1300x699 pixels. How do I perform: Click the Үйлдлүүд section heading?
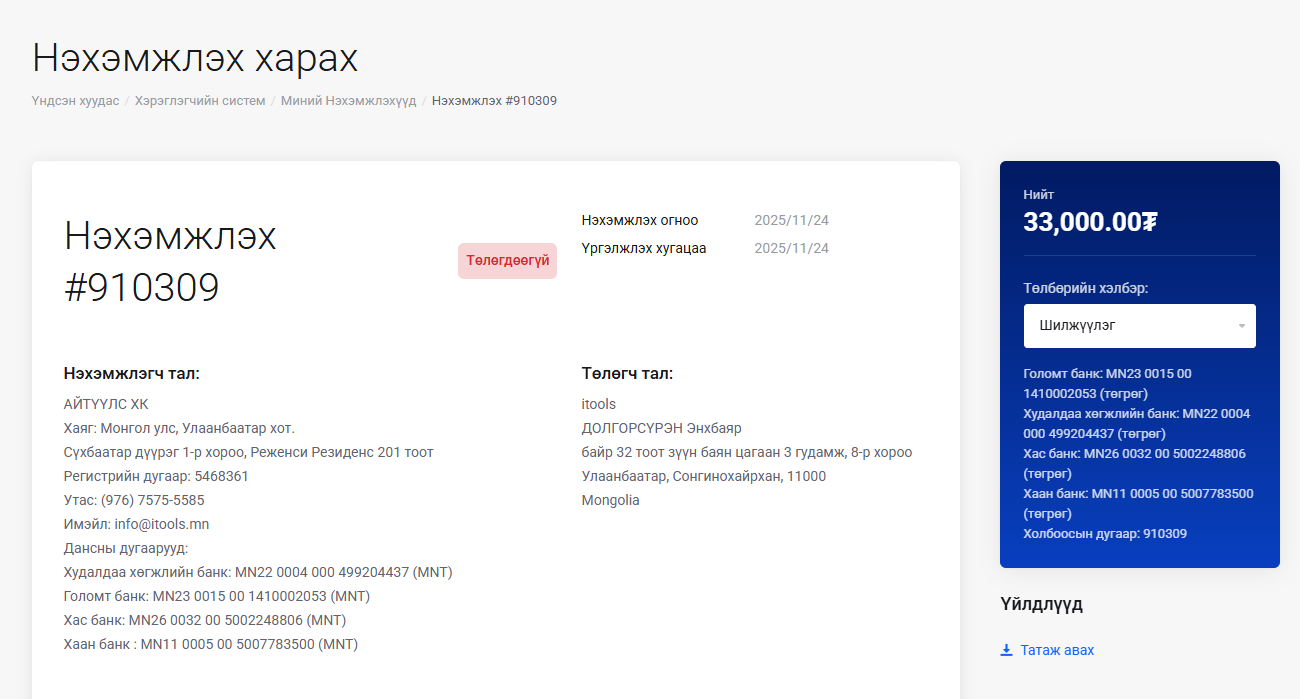click(1041, 604)
